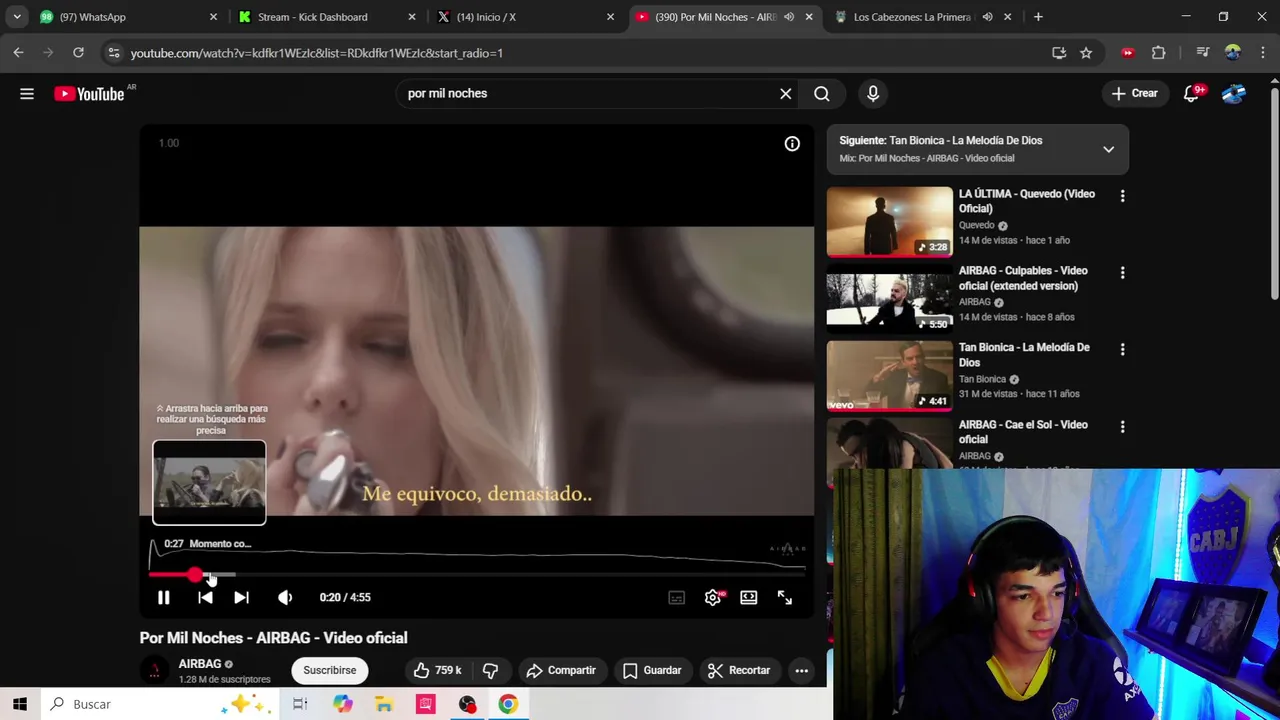Play LA ÚLTIMA - Quevedo thumbnail
This screenshot has width=1280, height=720.
click(890, 221)
